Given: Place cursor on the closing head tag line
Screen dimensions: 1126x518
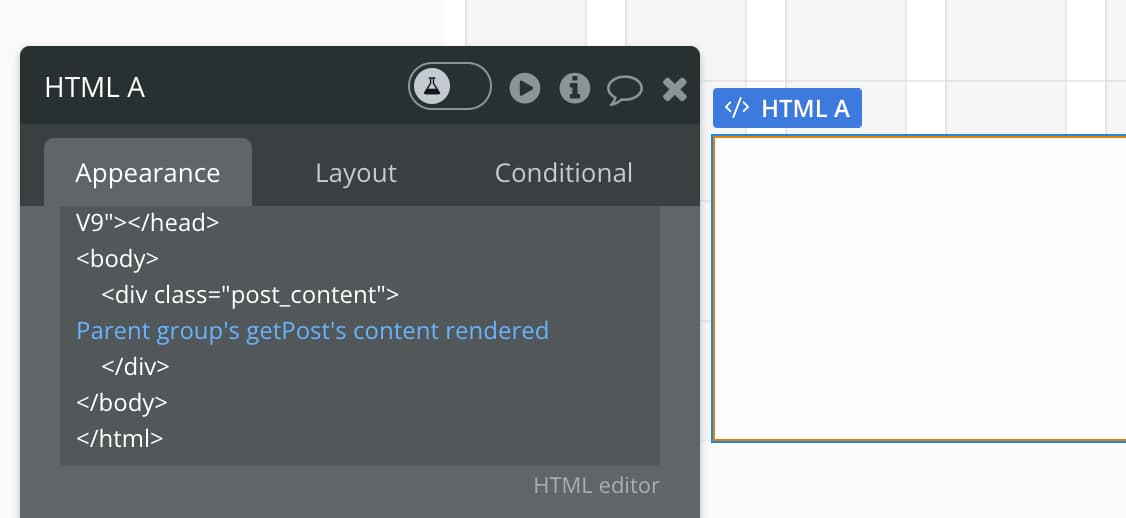Looking at the screenshot, I should click(147, 223).
